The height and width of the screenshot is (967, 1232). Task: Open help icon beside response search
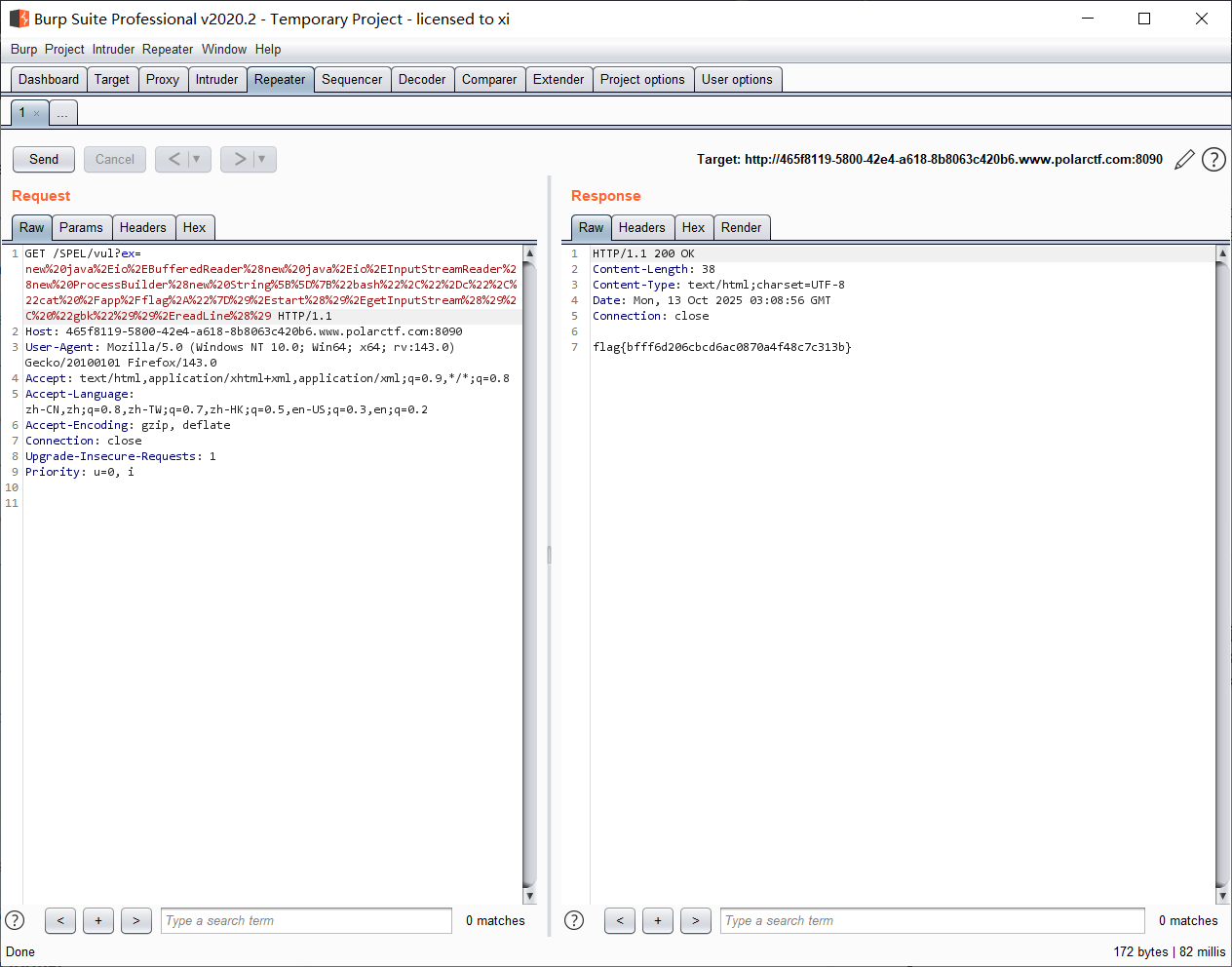[x=574, y=920]
